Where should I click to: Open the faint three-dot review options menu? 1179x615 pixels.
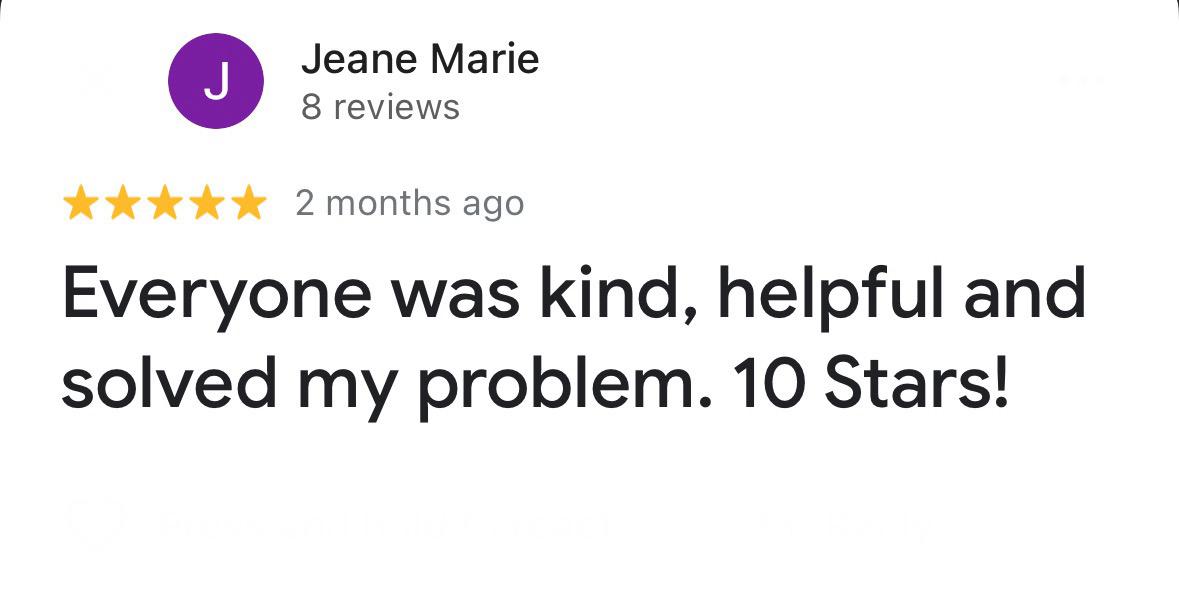(1082, 80)
